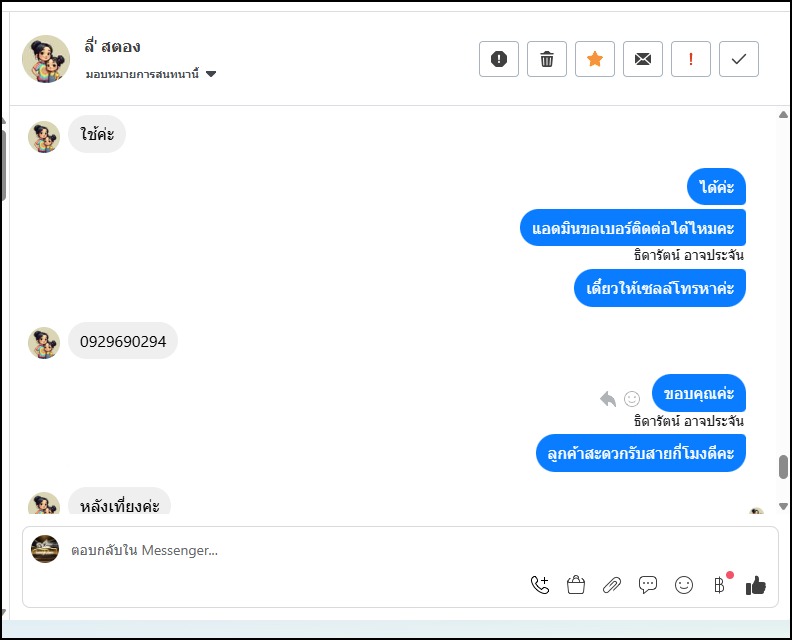Mark conversation unread with envelope icon

click(x=643, y=59)
